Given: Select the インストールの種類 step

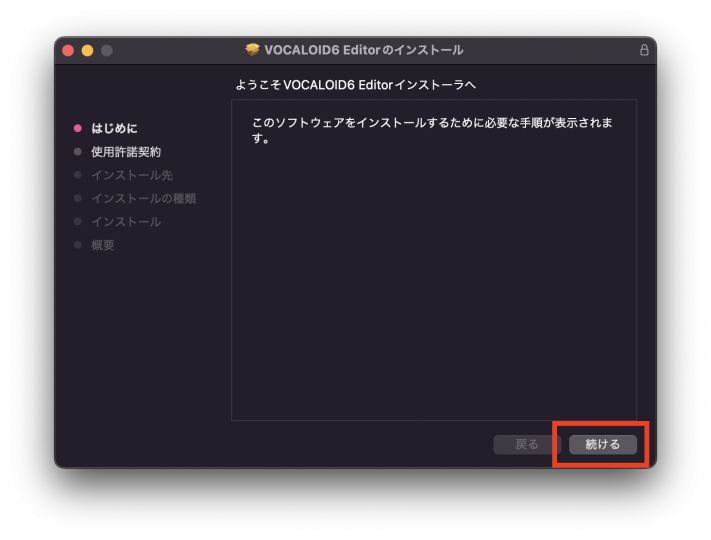Looking at the screenshot, I should (143, 198).
